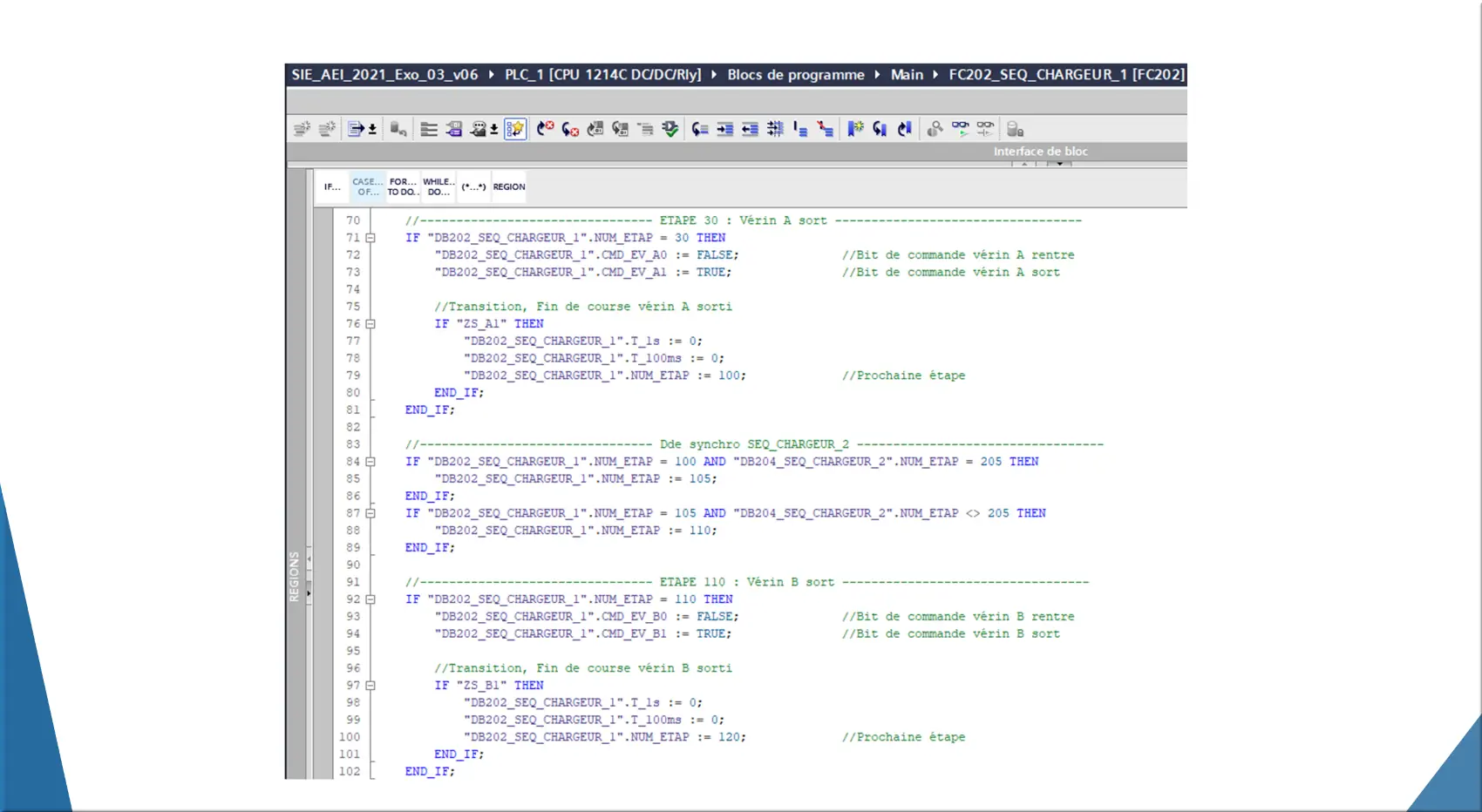Click the Interface de bloc up arrow
Image resolution: width=1482 pixels, height=812 pixels.
click(1024, 164)
